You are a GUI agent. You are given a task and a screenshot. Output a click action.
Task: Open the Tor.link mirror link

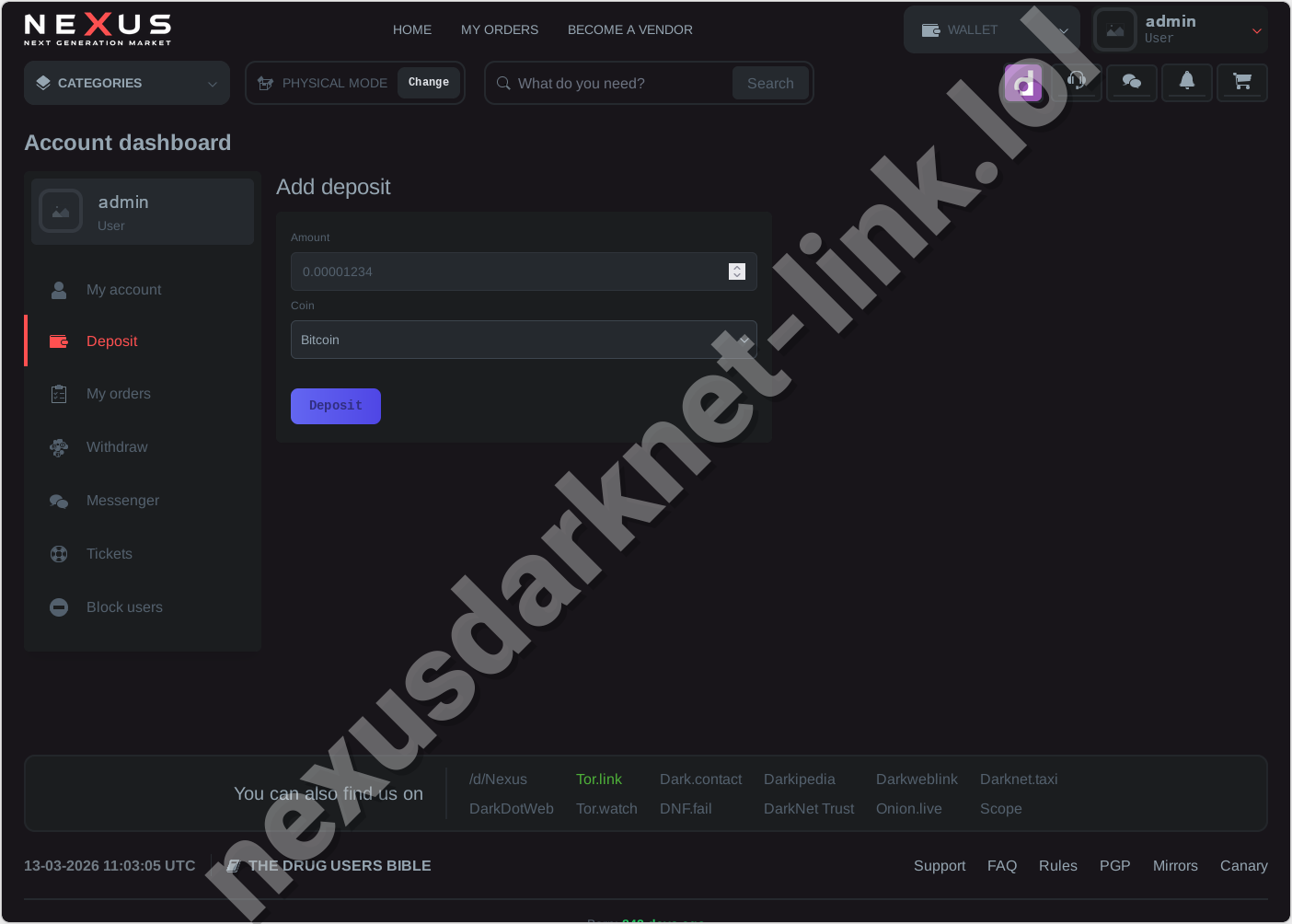coord(599,780)
